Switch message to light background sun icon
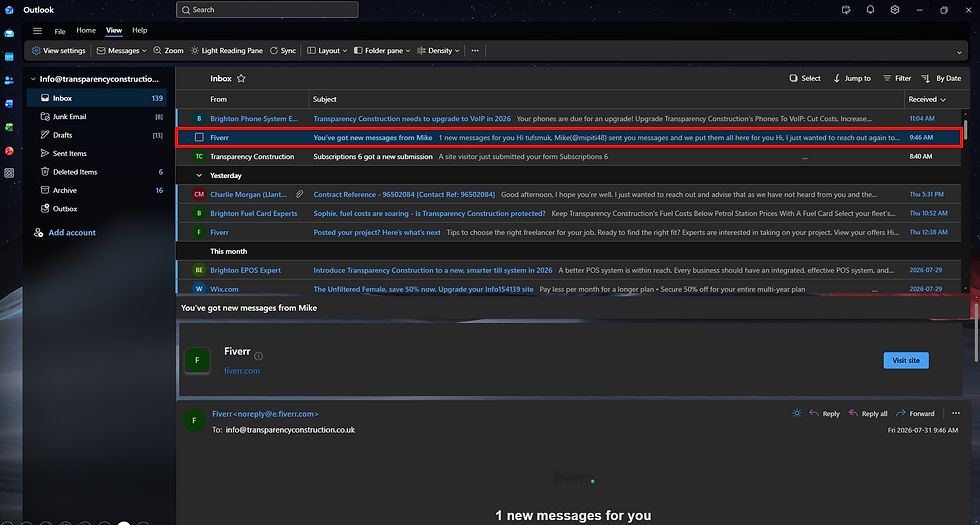The width and height of the screenshot is (980, 525). [x=796, y=414]
